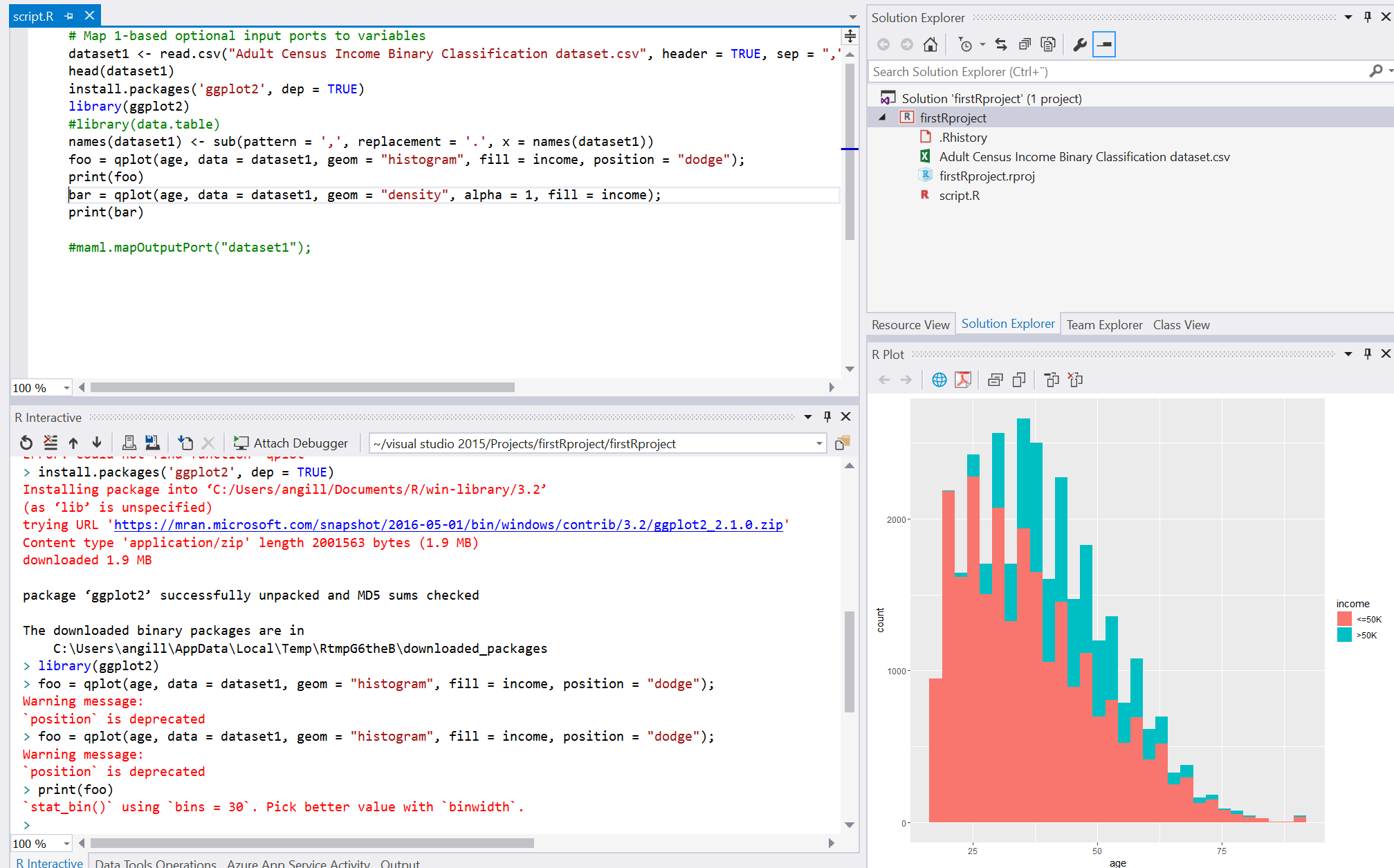Toggle the Preview Selected Items button

tap(1104, 45)
